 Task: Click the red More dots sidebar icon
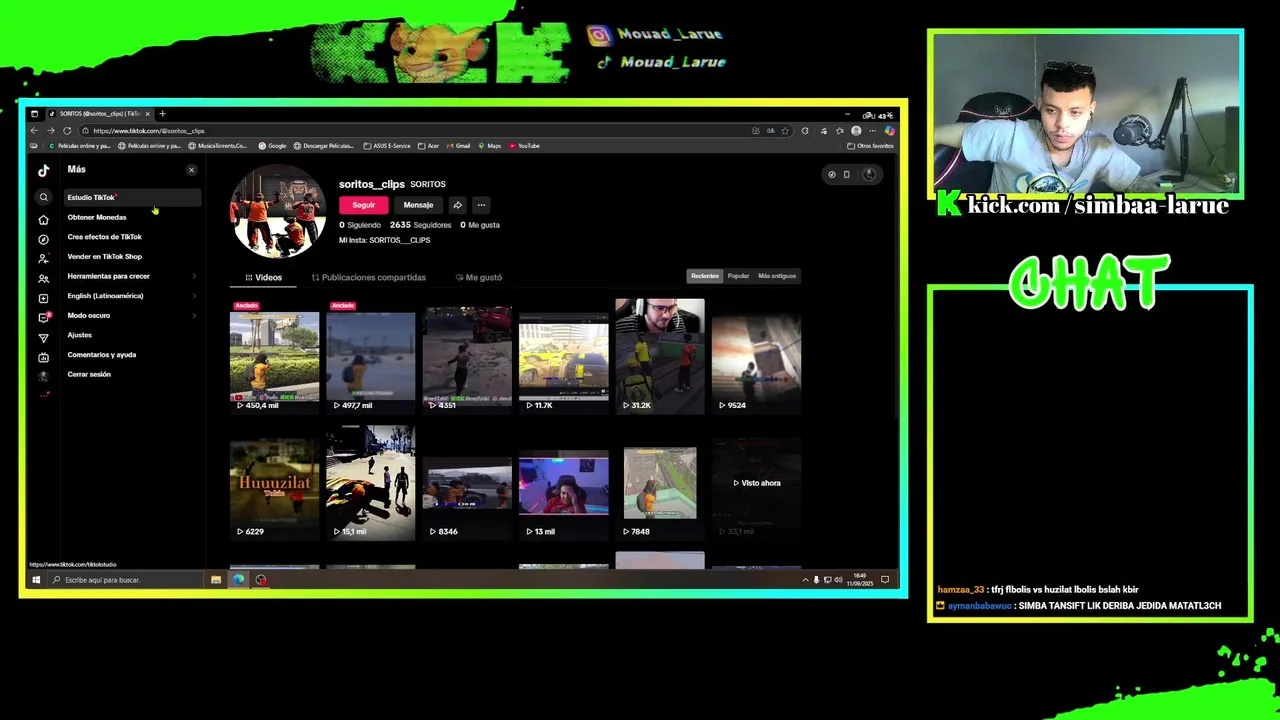click(x=43, y=395)
